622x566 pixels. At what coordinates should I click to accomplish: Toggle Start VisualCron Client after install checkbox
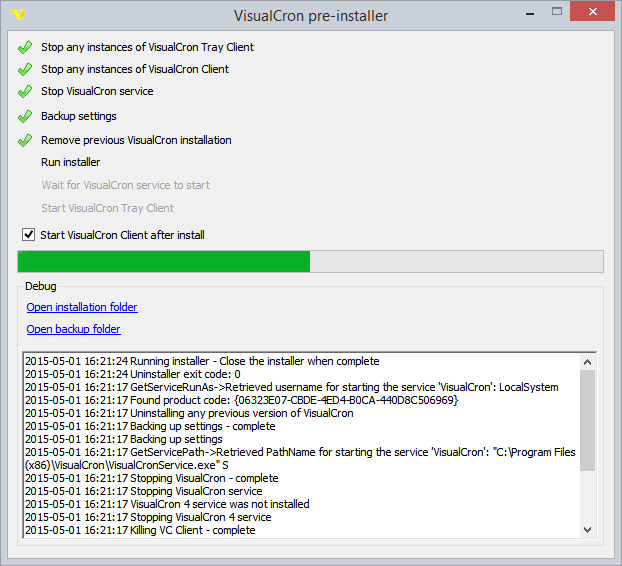click(28, 235)
